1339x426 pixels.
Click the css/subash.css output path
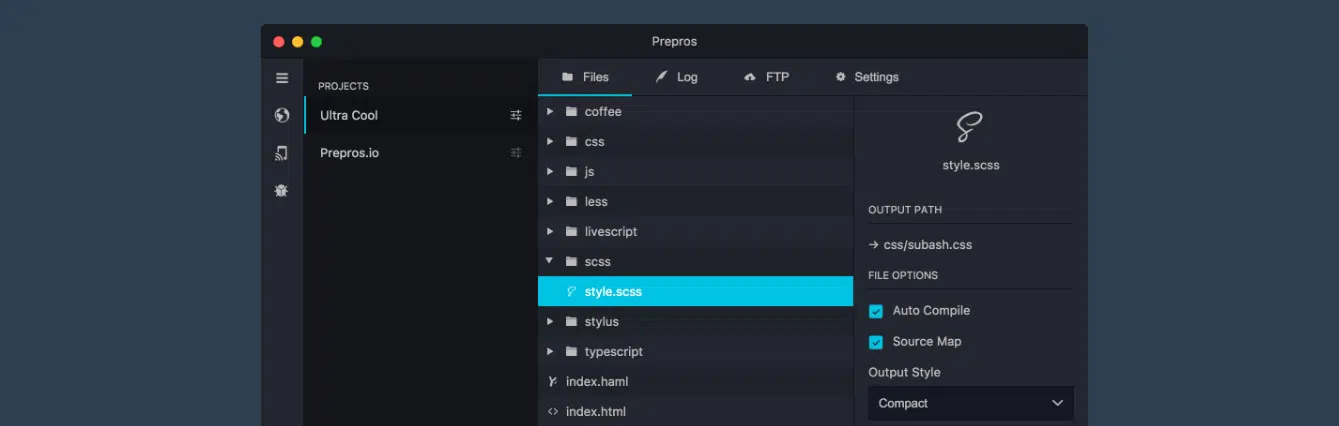coord(927,245)
